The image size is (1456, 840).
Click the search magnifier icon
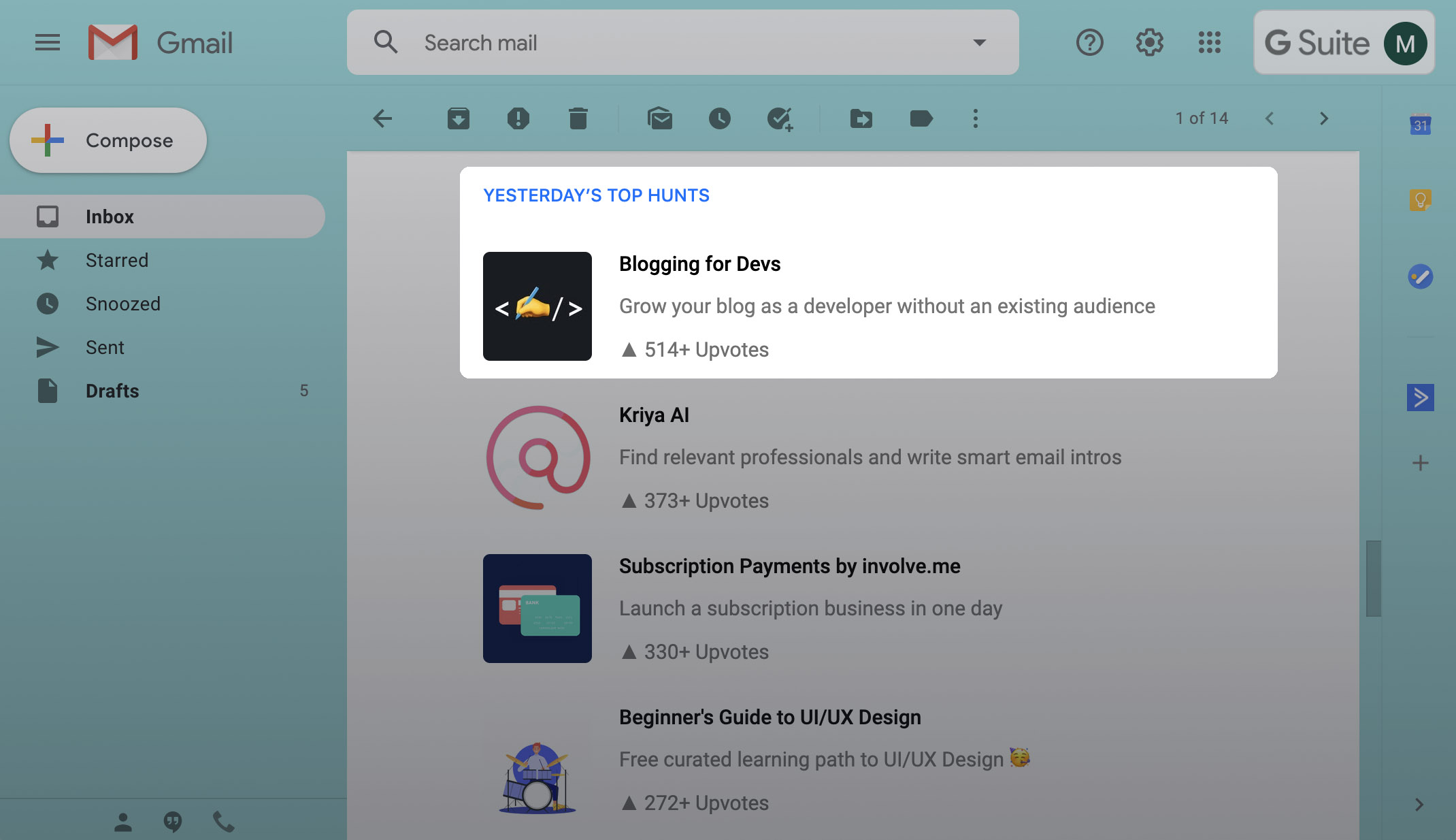[x=386, y=42]
